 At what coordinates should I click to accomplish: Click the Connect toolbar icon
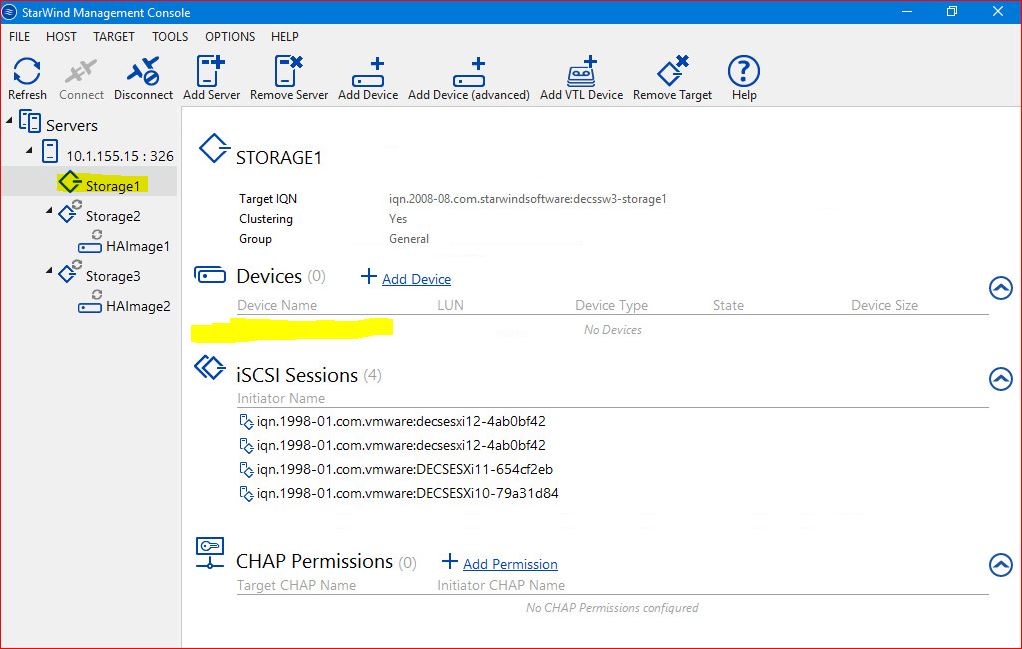81,71
